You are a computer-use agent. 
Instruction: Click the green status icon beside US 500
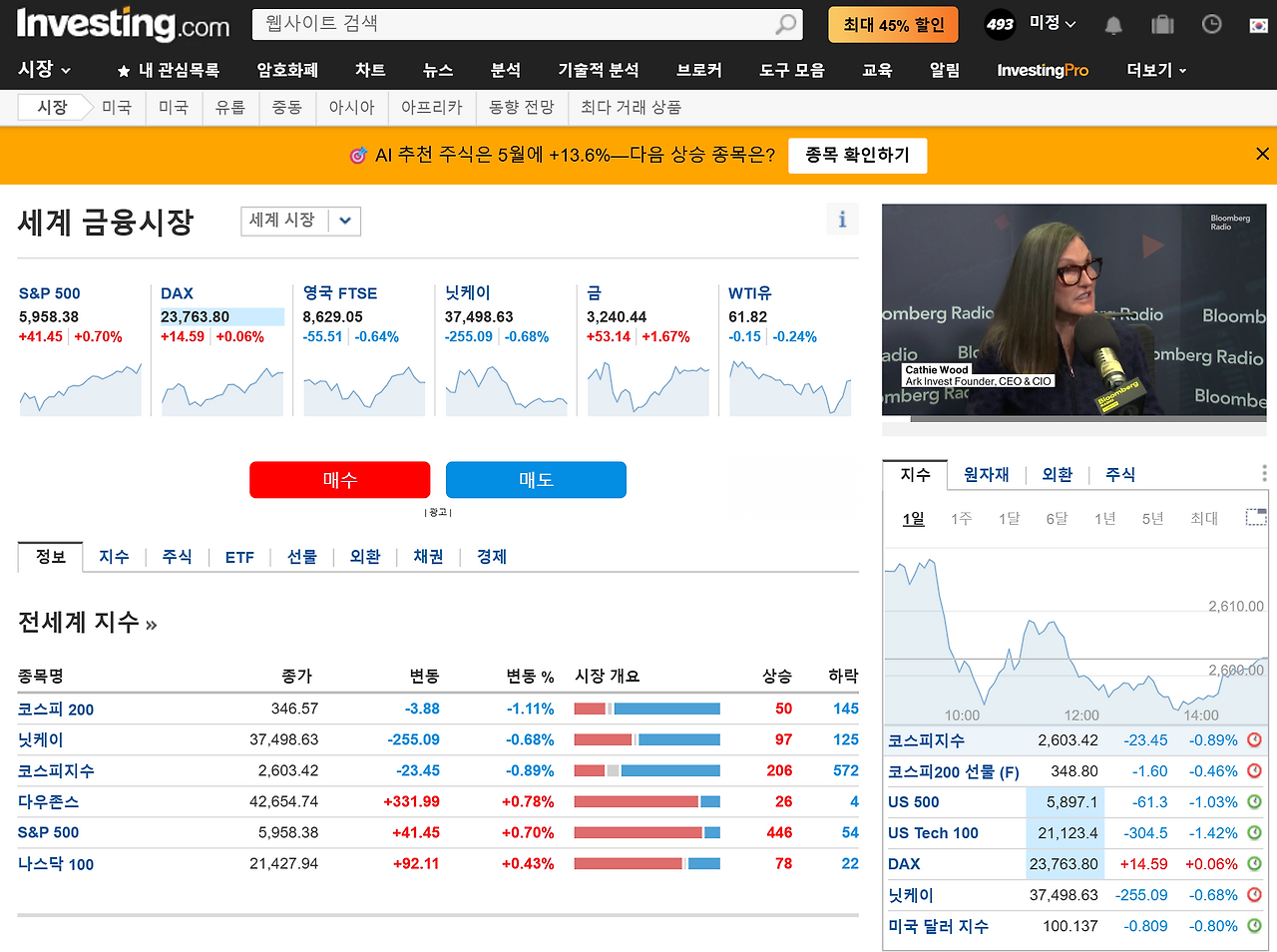click(x=1254, y=801)
